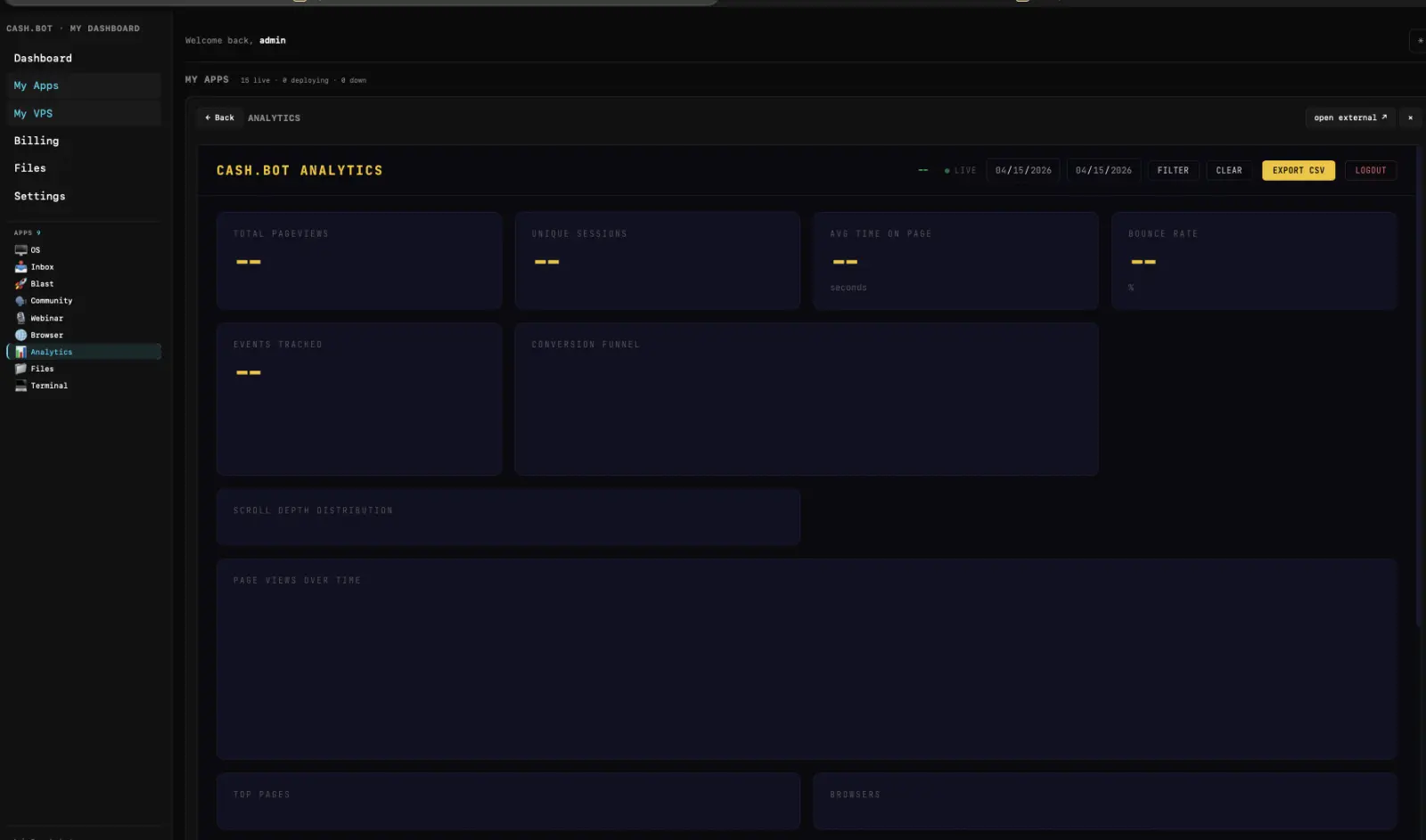
Task: Click the start date input field
Action: [x=1022, y=170]
